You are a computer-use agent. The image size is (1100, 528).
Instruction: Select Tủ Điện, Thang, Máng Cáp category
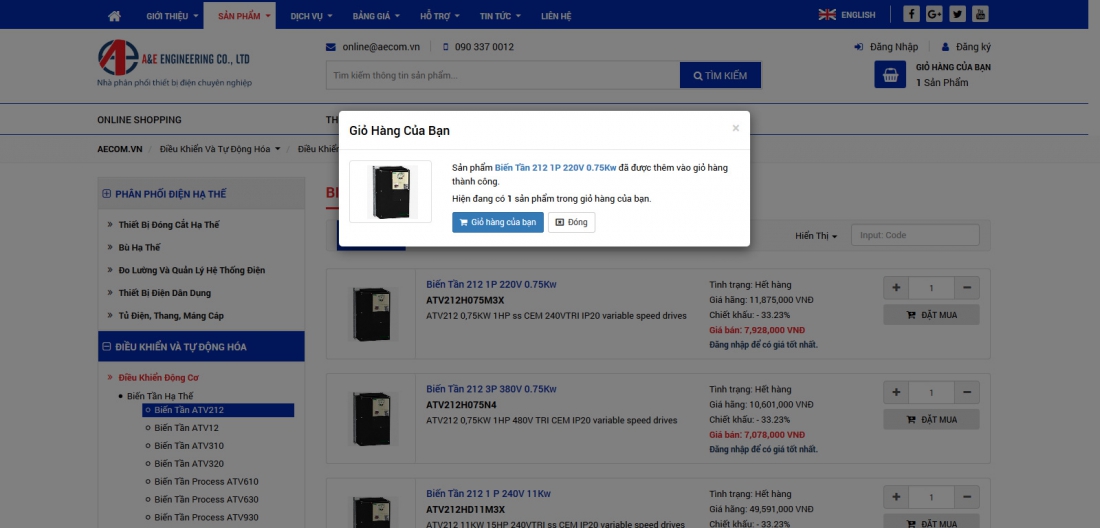[171, 316]
